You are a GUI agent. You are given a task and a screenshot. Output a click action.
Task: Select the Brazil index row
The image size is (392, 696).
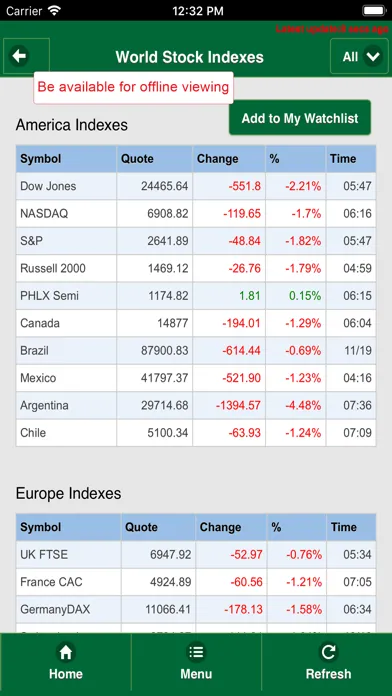196,351
